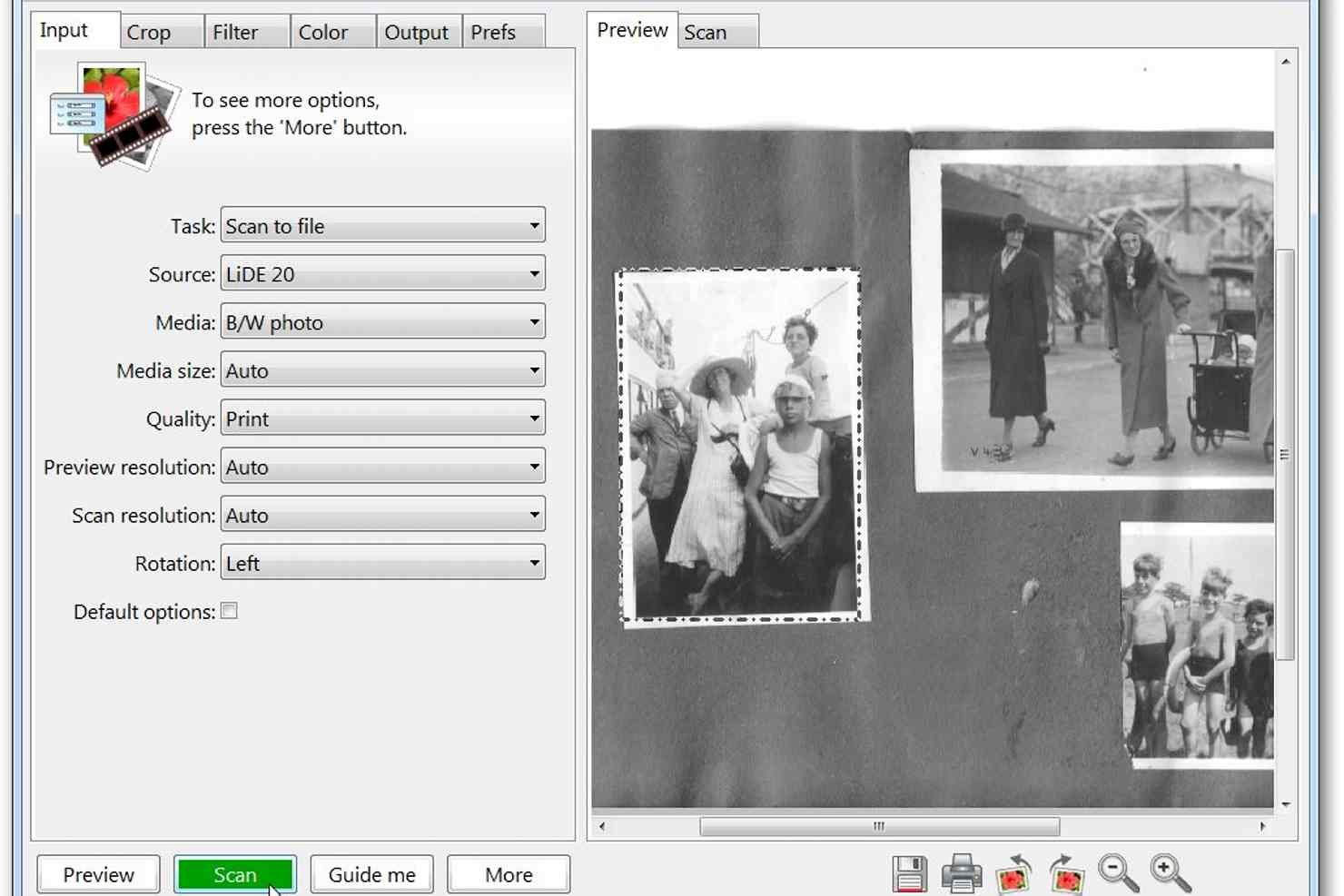
Task: Click the zoom in magnifier icon
Action: point(1171,873)
